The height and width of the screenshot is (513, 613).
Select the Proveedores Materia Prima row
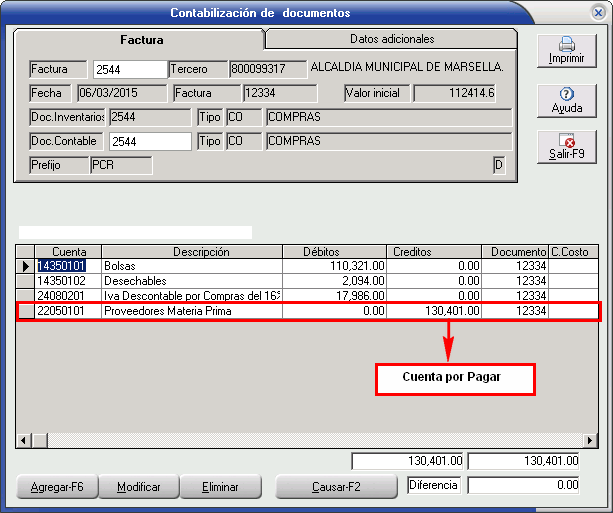(191, 311)
